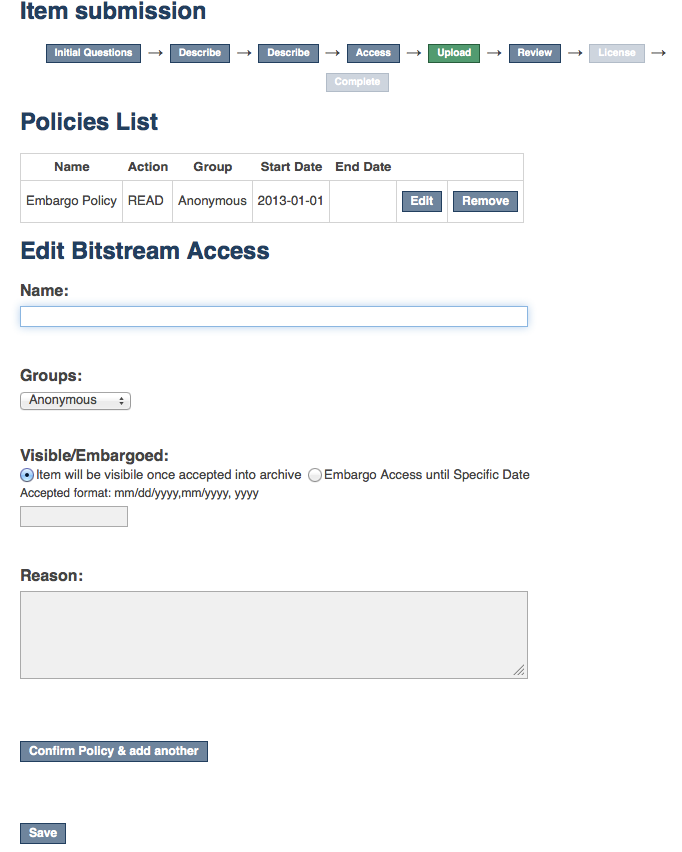Viewport: 682px width, 852px height.
Task: Click the embargo date input box
Action: point(74,517)
